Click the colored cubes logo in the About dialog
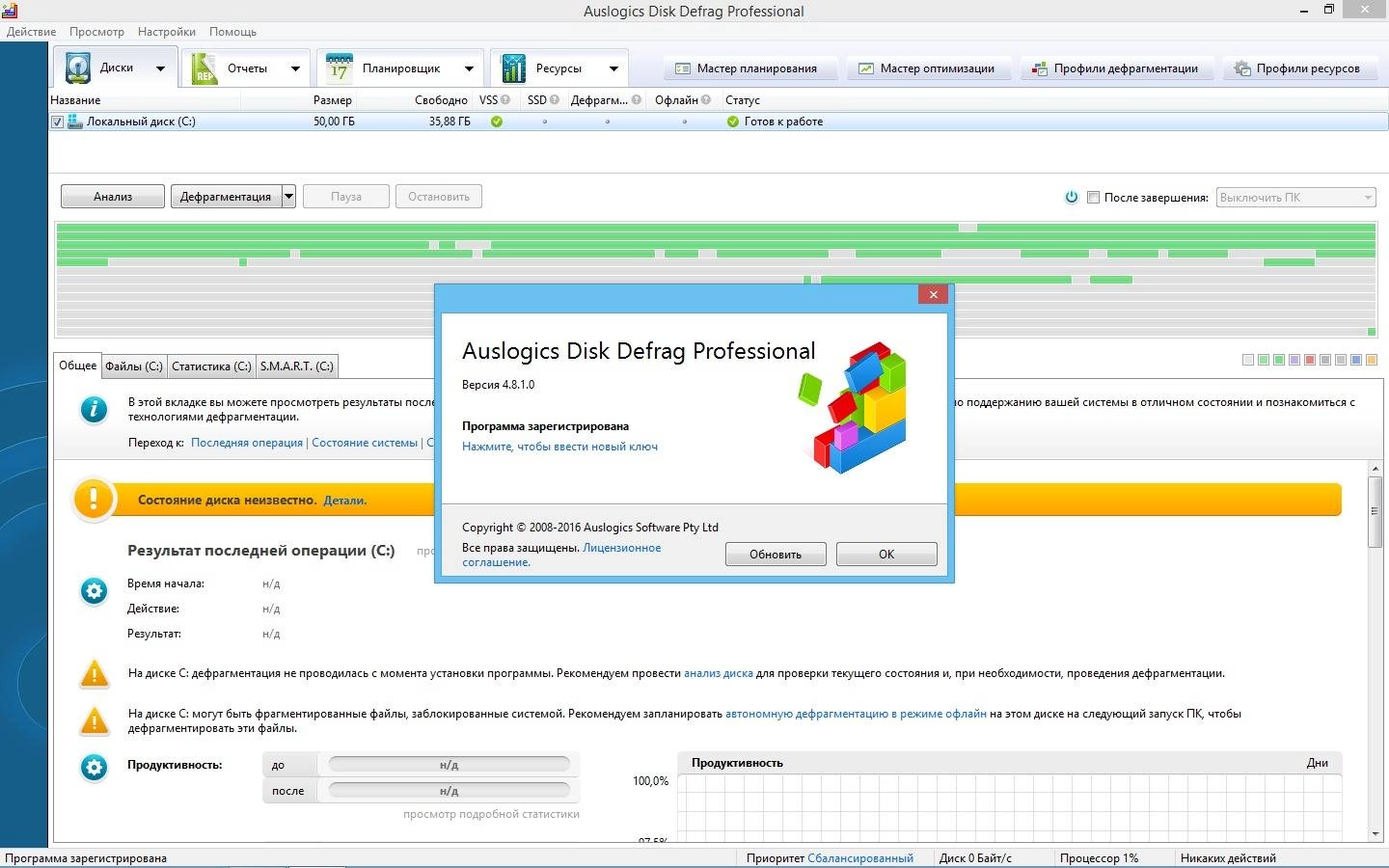This screenshot has width=1389, height=868. [x=854, y=407]
